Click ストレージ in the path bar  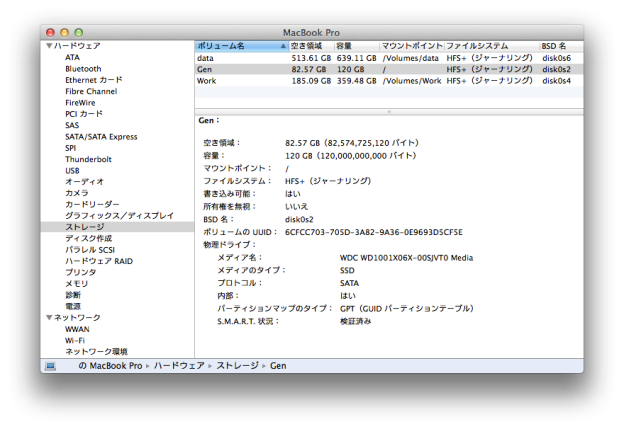point(238,366)
